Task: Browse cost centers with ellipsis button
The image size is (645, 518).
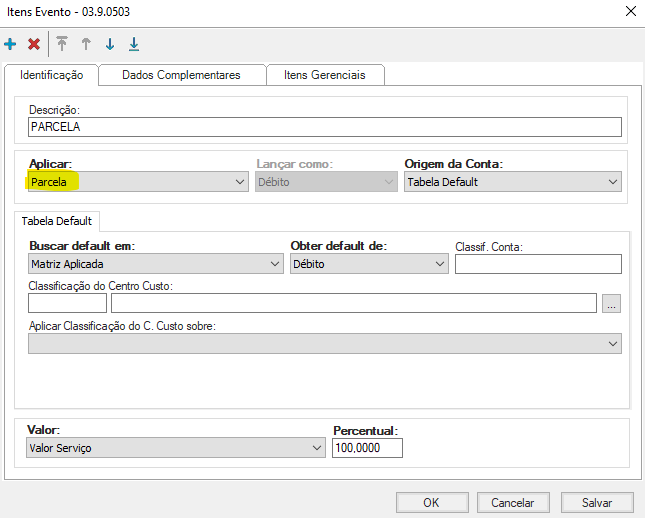Action: tap(611, 304)
